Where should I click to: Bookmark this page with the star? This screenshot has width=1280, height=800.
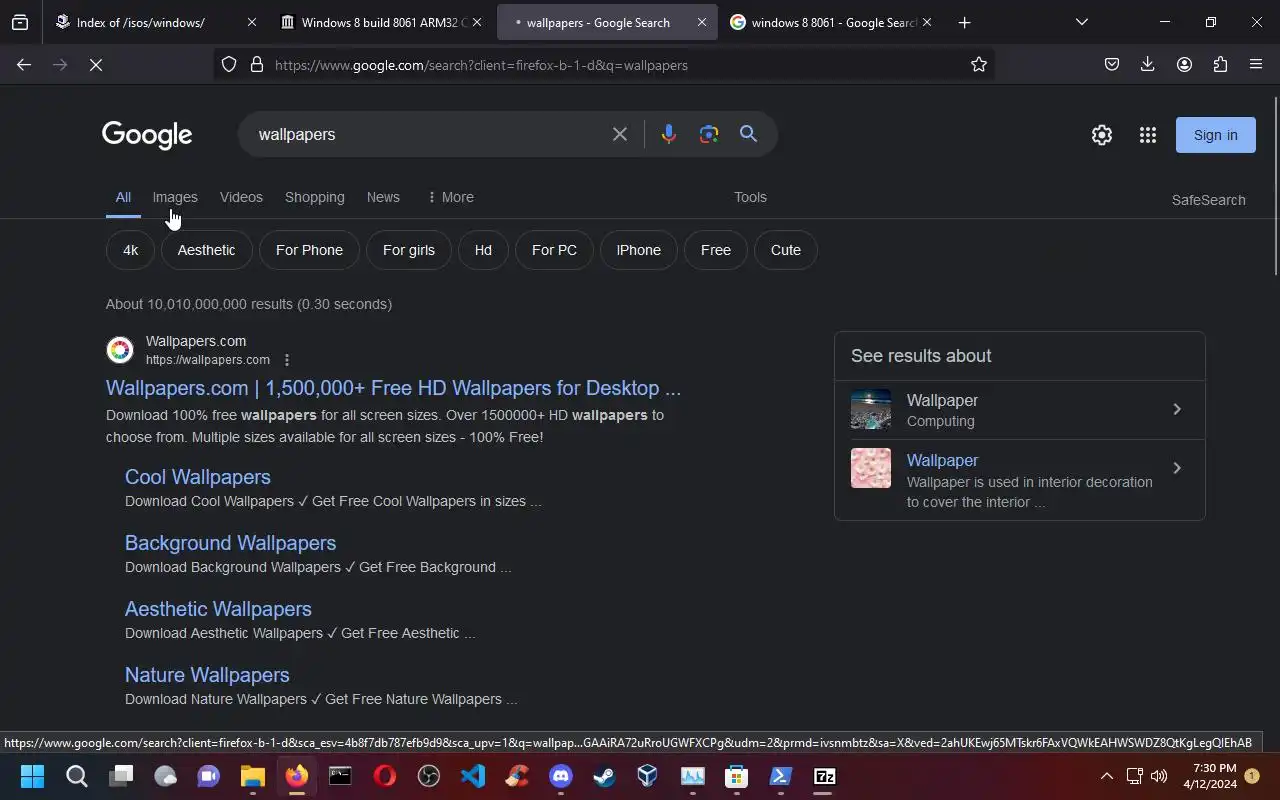[x=979, y=65]
